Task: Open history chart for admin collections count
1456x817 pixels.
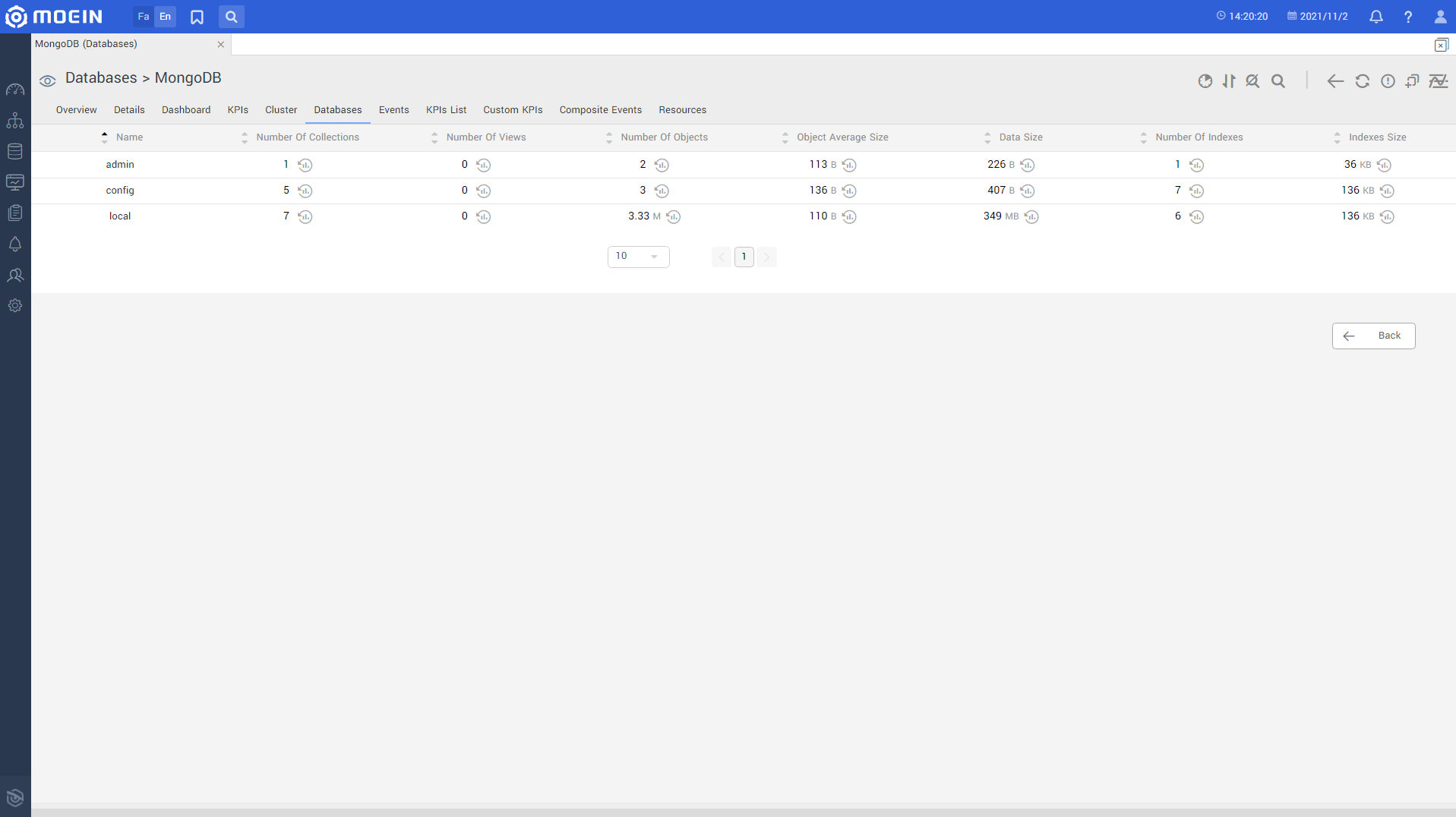Action: point(305,165)
